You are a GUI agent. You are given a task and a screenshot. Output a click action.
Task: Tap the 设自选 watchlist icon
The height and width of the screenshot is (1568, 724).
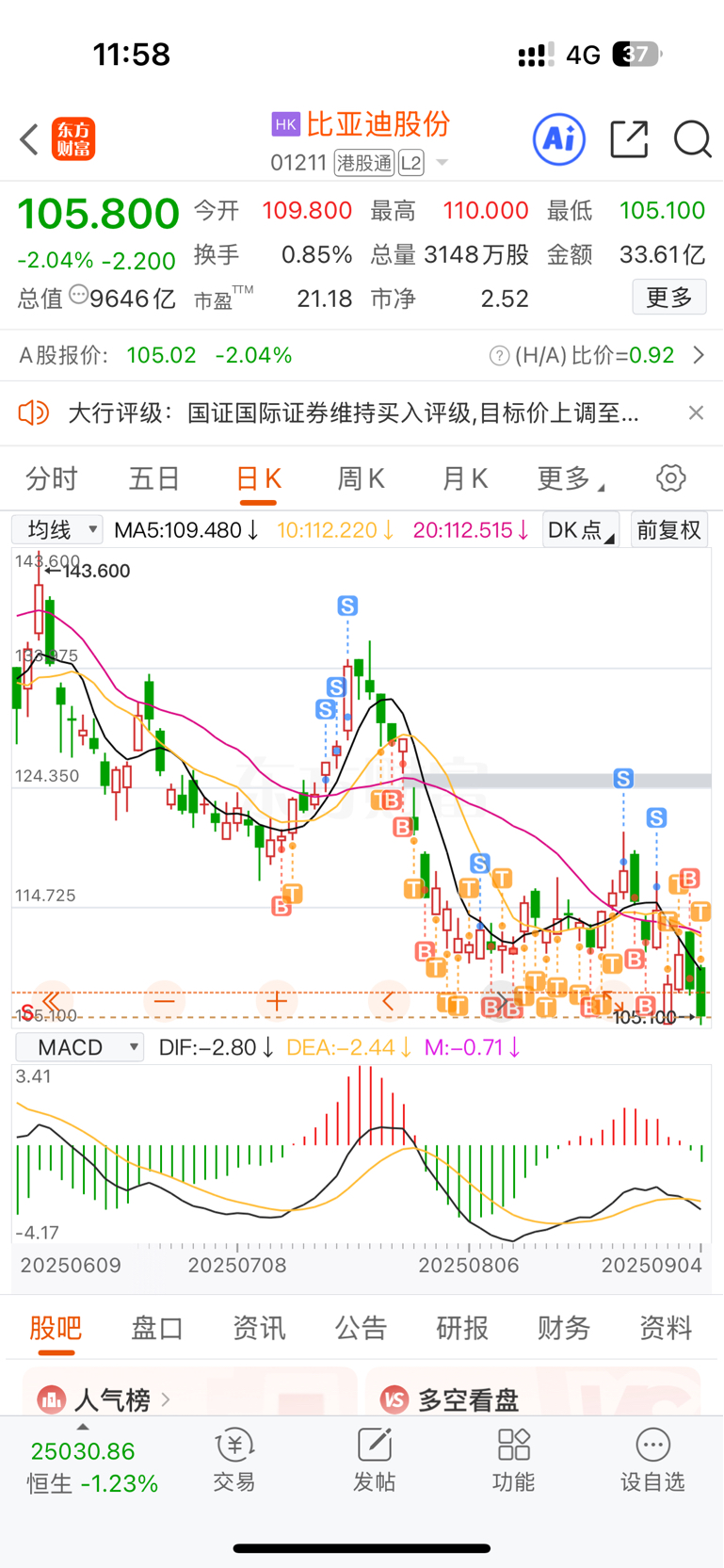[x=652, y=1461]
